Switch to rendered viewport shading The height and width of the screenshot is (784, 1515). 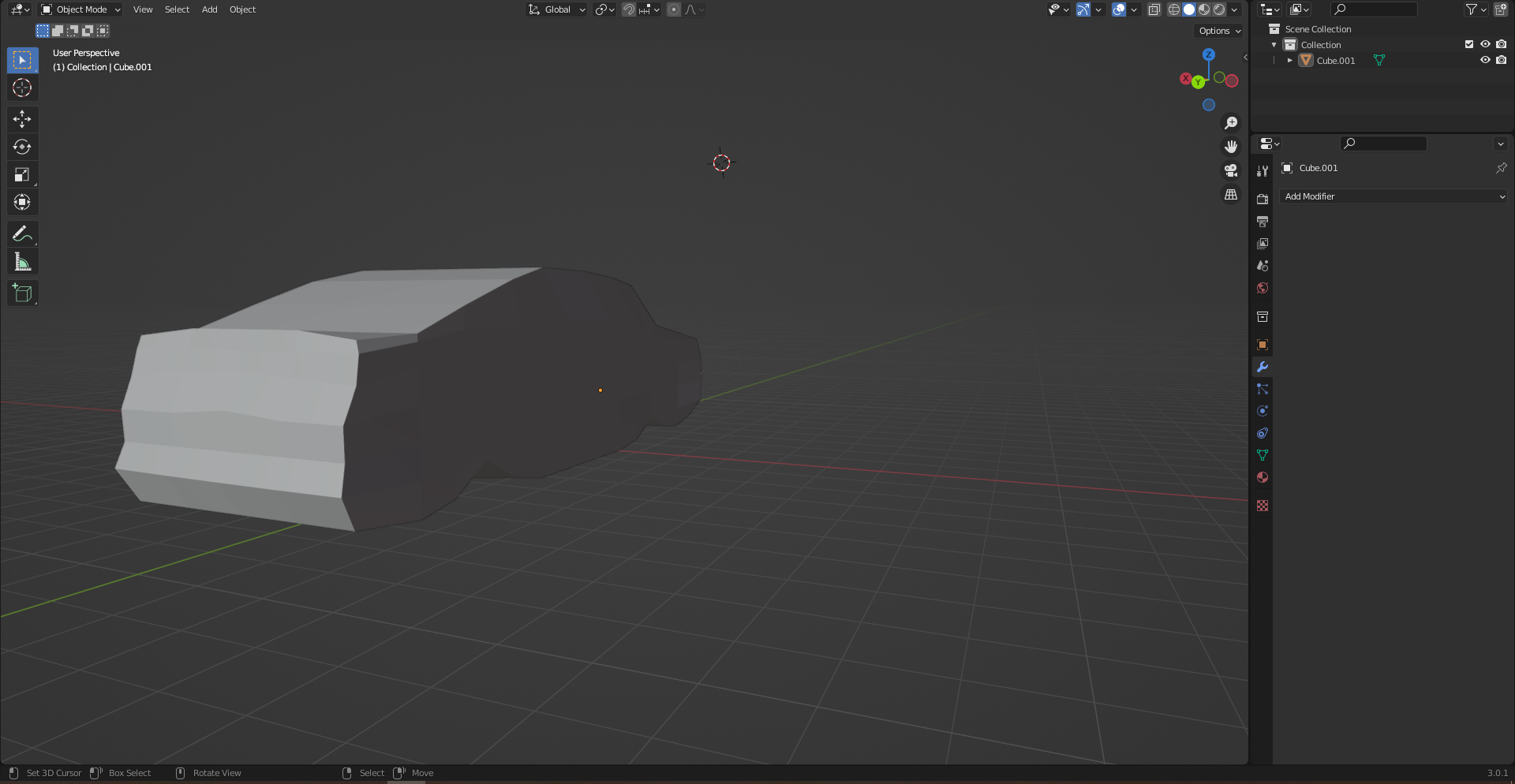[x=1219, y=9]
